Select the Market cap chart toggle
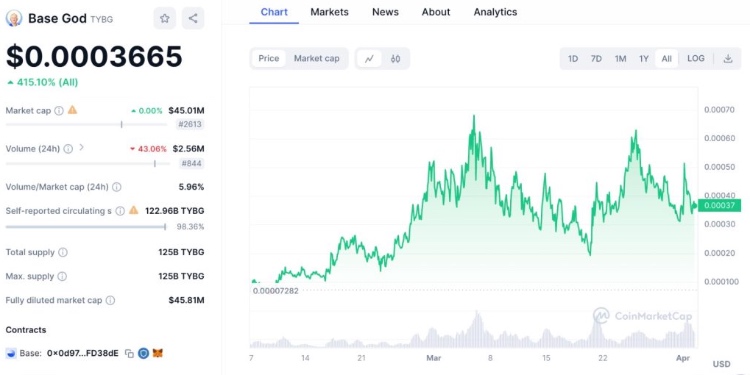 pyautogui.click(x=317, y=58)
